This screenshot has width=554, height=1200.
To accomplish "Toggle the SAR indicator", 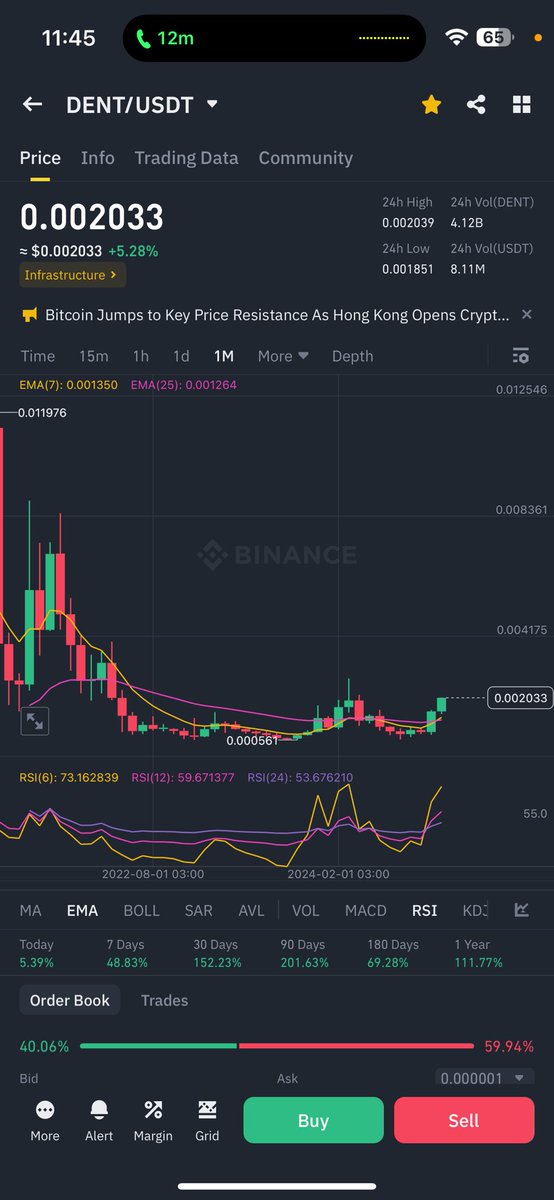I will coord(198,910).
